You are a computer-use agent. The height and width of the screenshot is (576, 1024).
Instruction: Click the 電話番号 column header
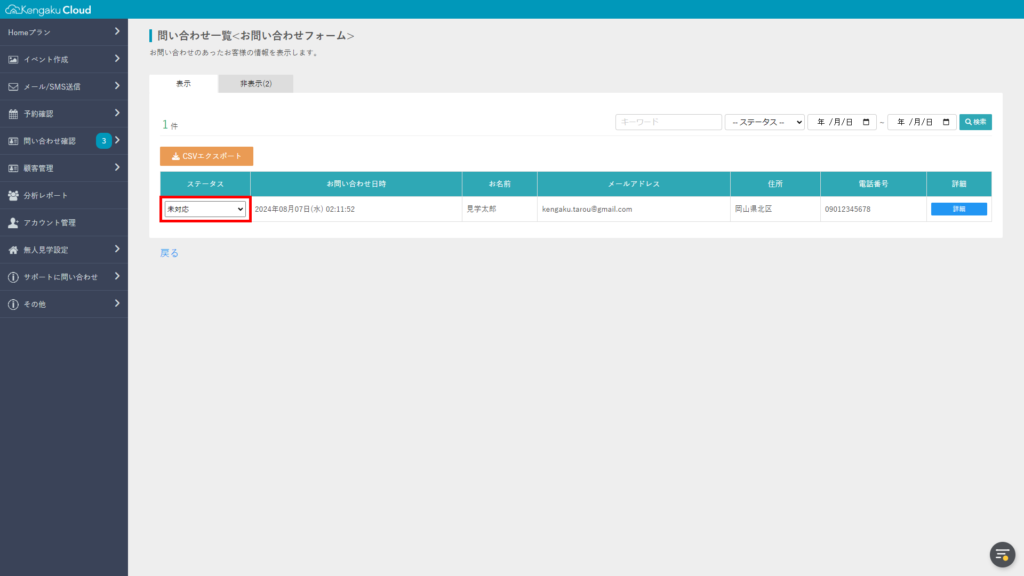pos(873,184)
